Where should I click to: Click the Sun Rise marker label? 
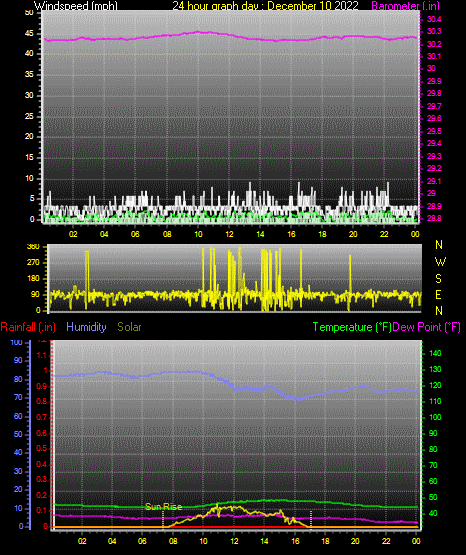point(163,507)
